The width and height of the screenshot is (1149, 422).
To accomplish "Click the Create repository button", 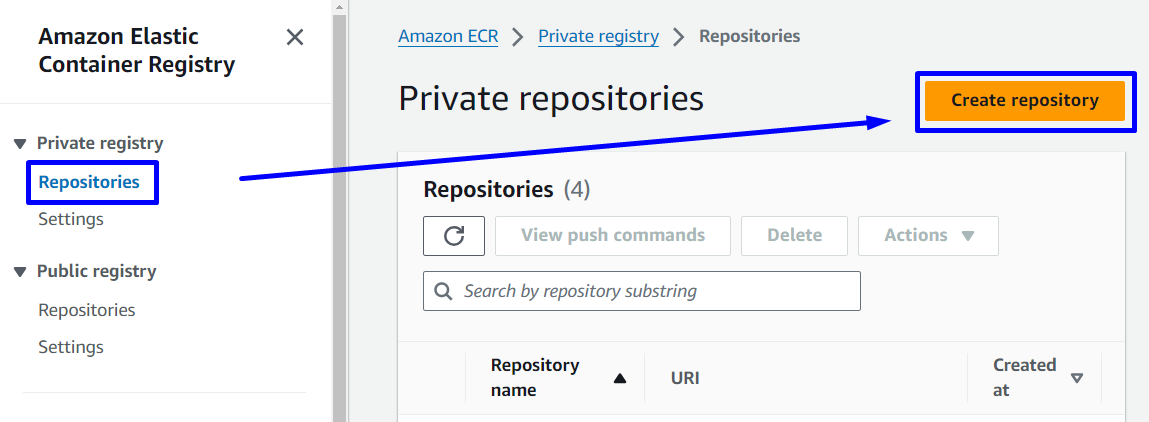I will pyautogui.click(x=1025, y=100).
